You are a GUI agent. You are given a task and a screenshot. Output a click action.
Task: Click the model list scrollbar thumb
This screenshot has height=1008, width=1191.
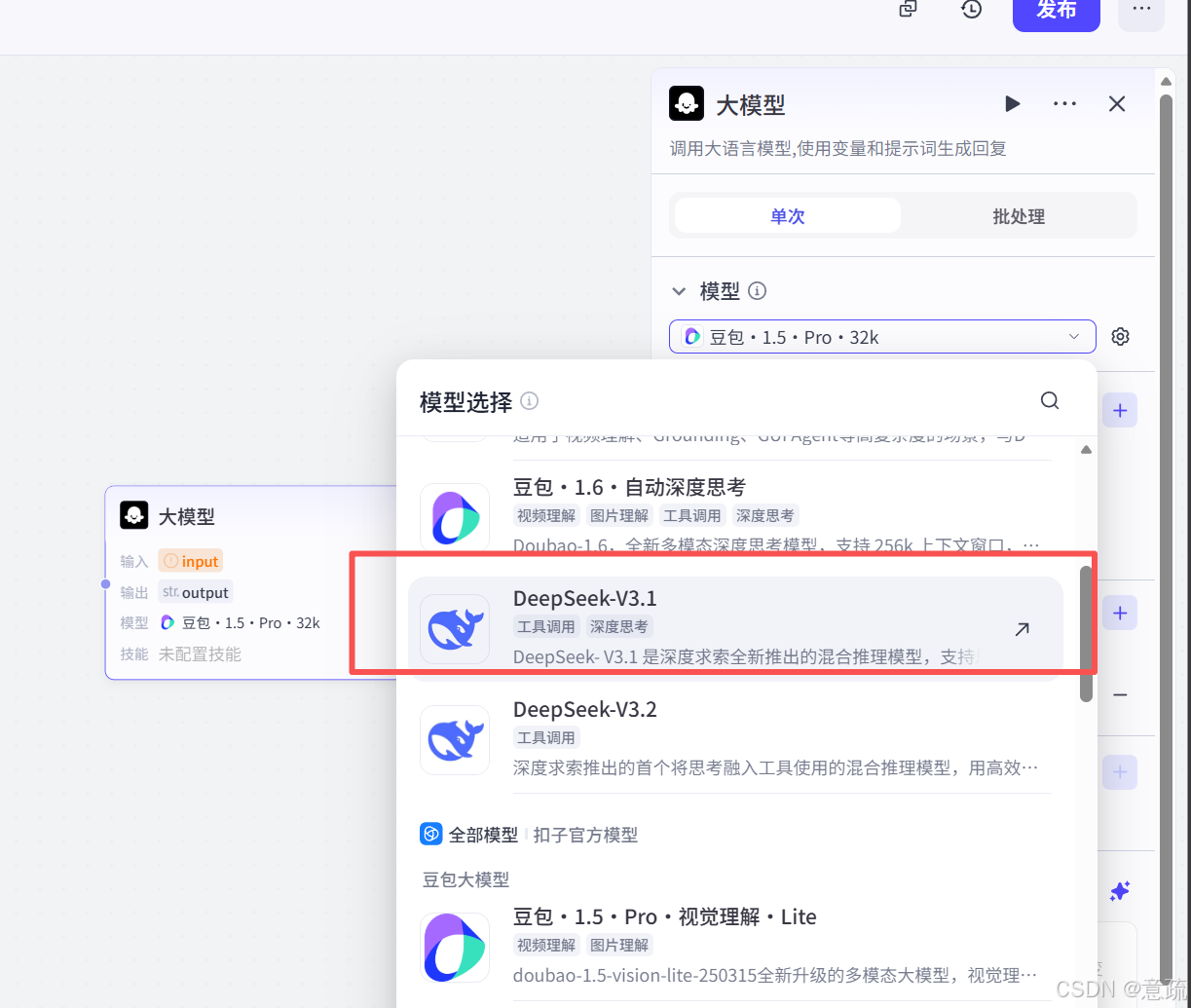[1086, 633]
